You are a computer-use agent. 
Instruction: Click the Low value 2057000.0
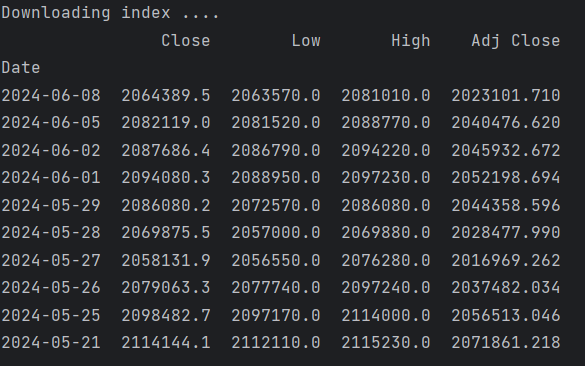[276, 233]
